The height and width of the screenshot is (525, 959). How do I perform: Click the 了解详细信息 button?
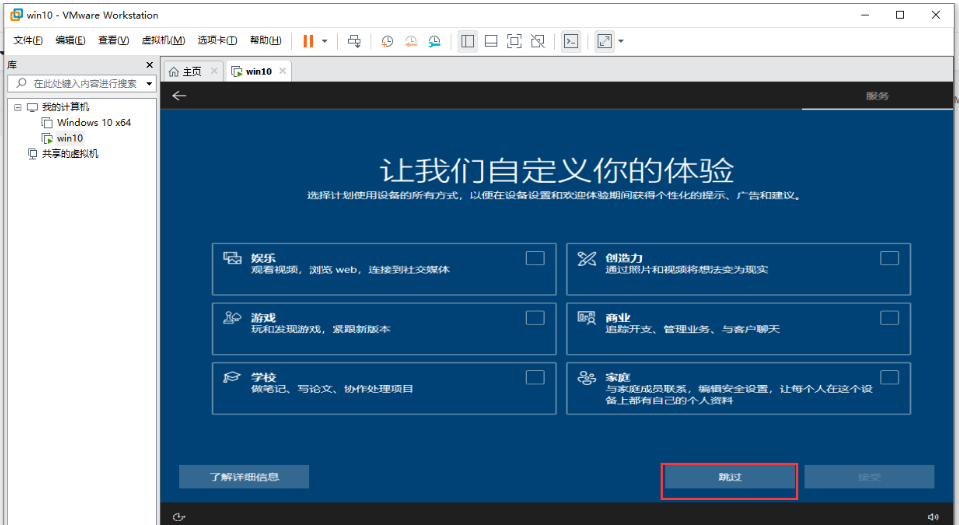[244, 477]
